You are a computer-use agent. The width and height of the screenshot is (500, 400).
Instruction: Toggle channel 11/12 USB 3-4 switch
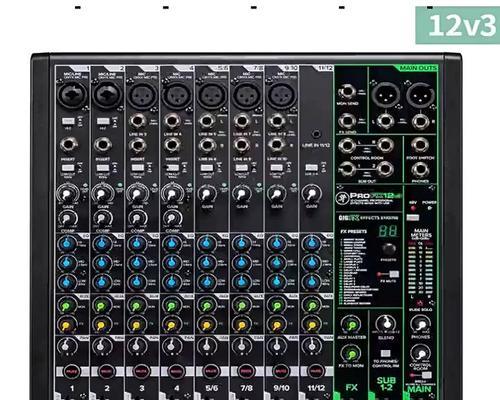click(311, 168)
